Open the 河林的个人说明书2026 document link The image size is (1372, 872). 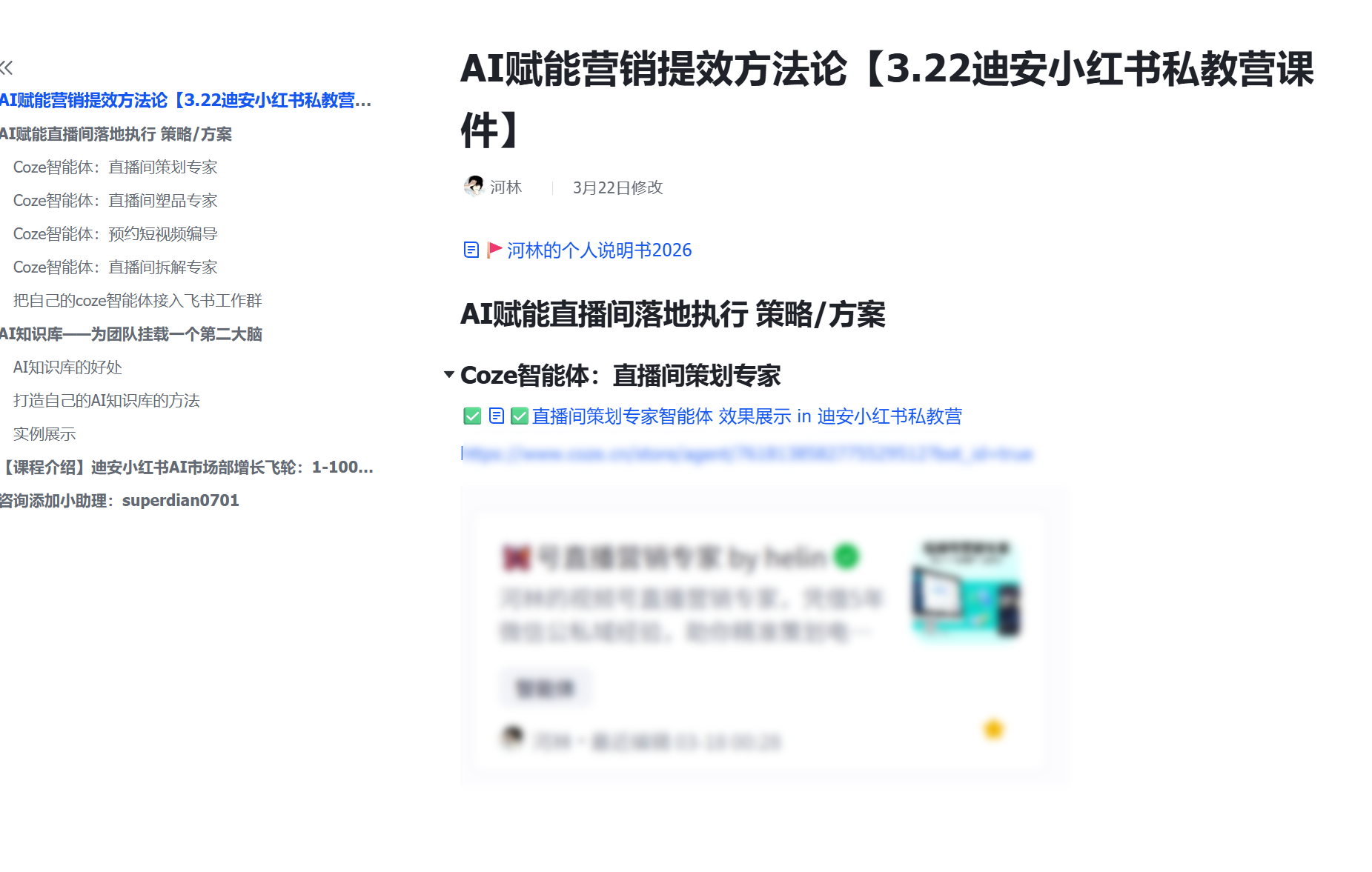tap(599, 250)
